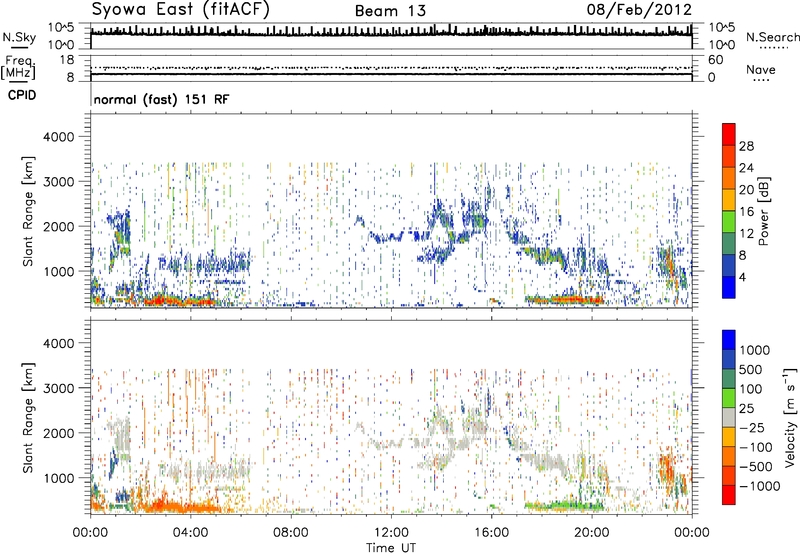Image resolution: width=800 pixels, height=554 pixels.
Task: Click the "3000" range tick in power panel
Action: pyautogui.click(x=58, y=182)
